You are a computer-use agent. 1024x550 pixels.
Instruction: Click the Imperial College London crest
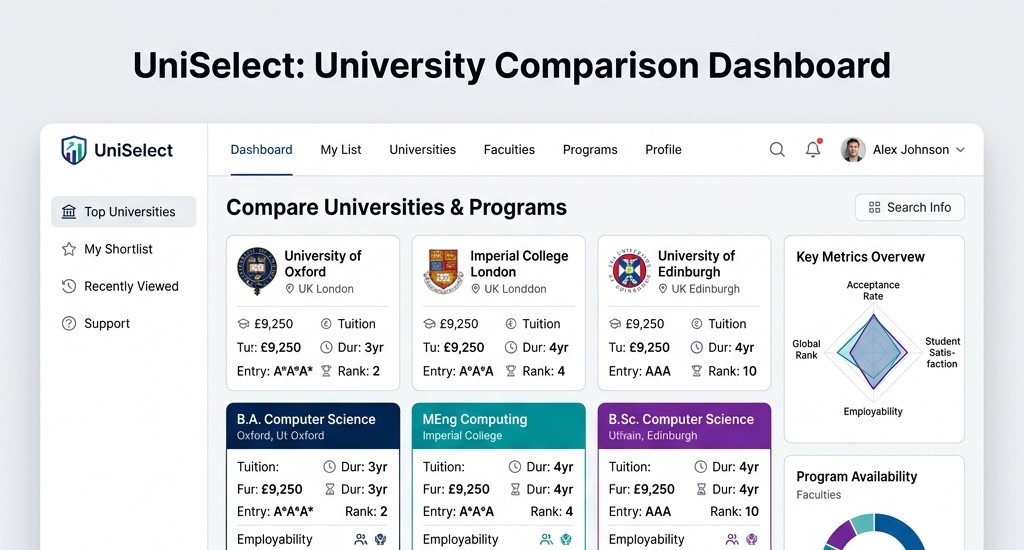click(x=443, y=270)
